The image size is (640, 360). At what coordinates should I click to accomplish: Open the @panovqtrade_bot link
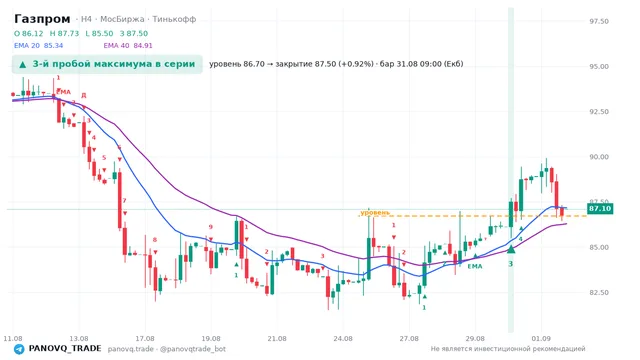pos(193,349)
